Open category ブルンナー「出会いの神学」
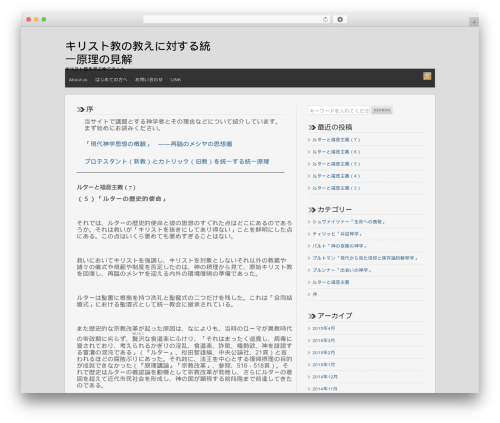Viewport: 500px width, 423px height. pyautogui.click(x=342, y=270)
